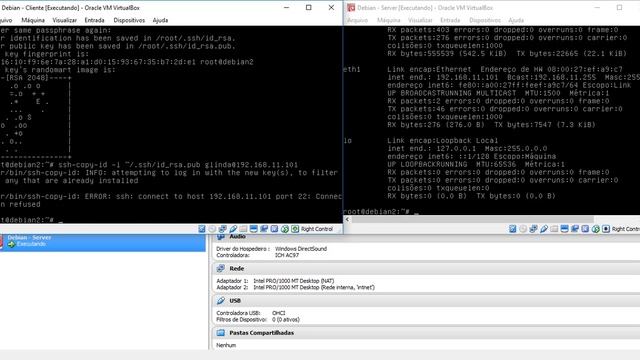Screen dimensions: 640x360
Task: Click Adaptador 2 Rede interna 'intnet' line
Action: 296,287
